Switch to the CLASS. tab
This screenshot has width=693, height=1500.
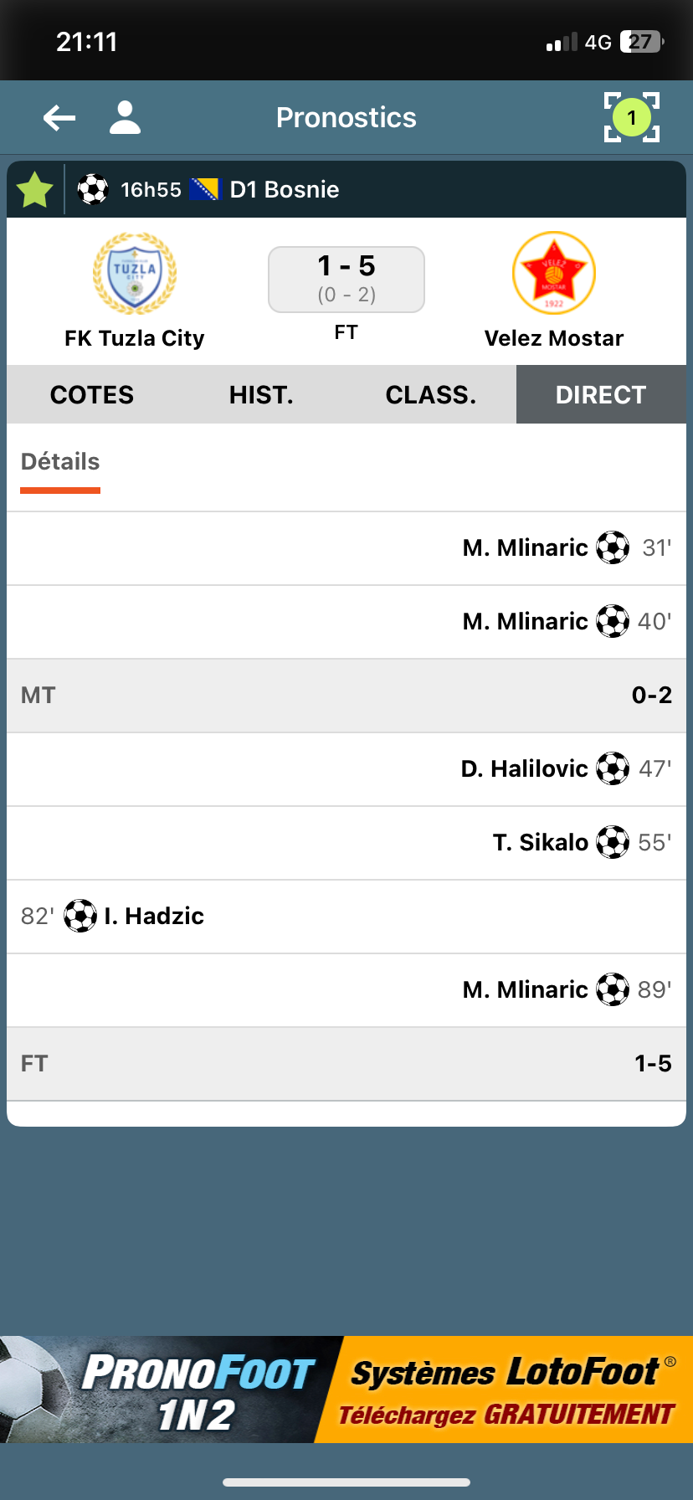click(x=431, y=395)
